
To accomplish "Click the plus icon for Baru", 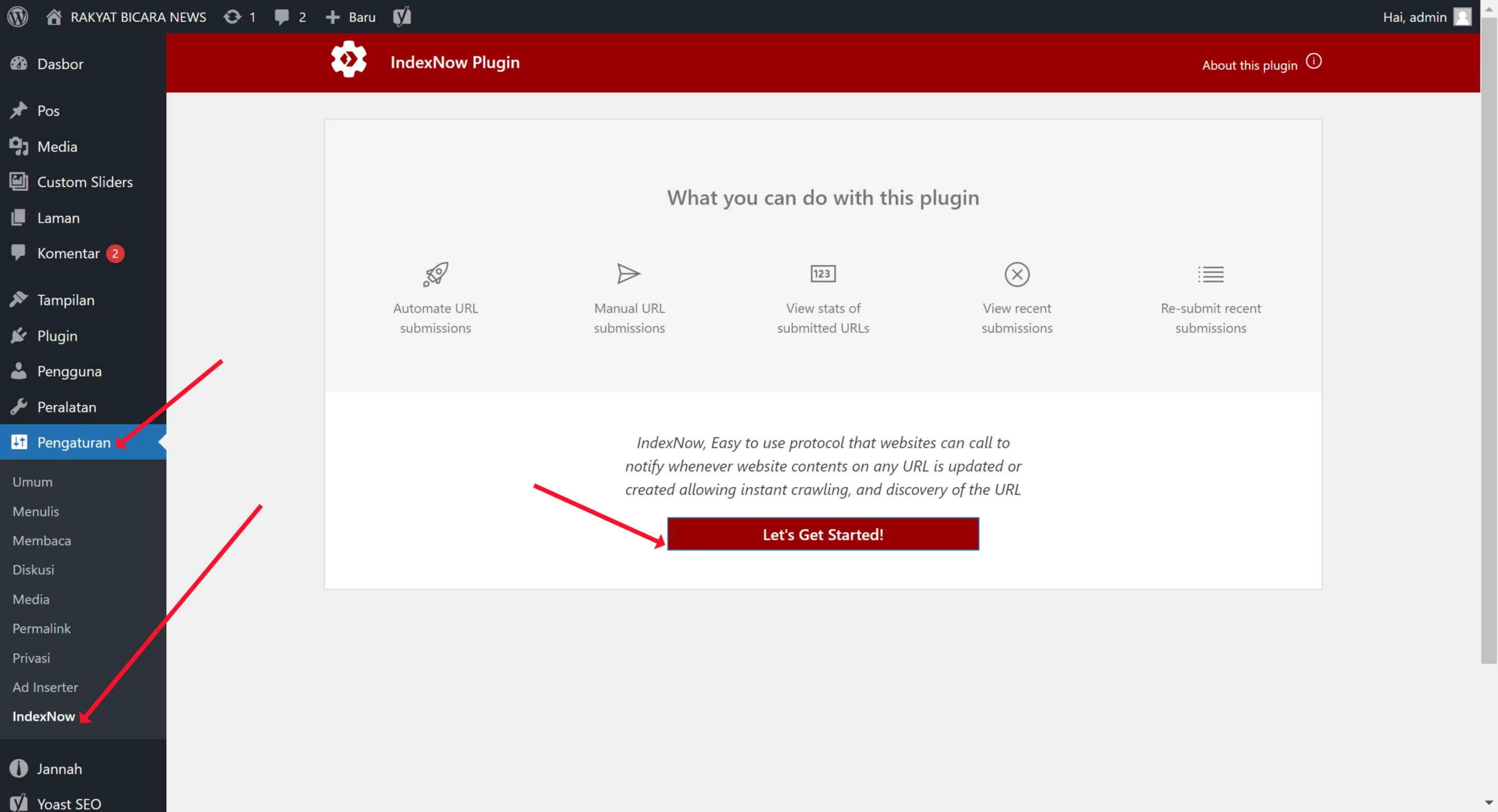I will (332, 17).
